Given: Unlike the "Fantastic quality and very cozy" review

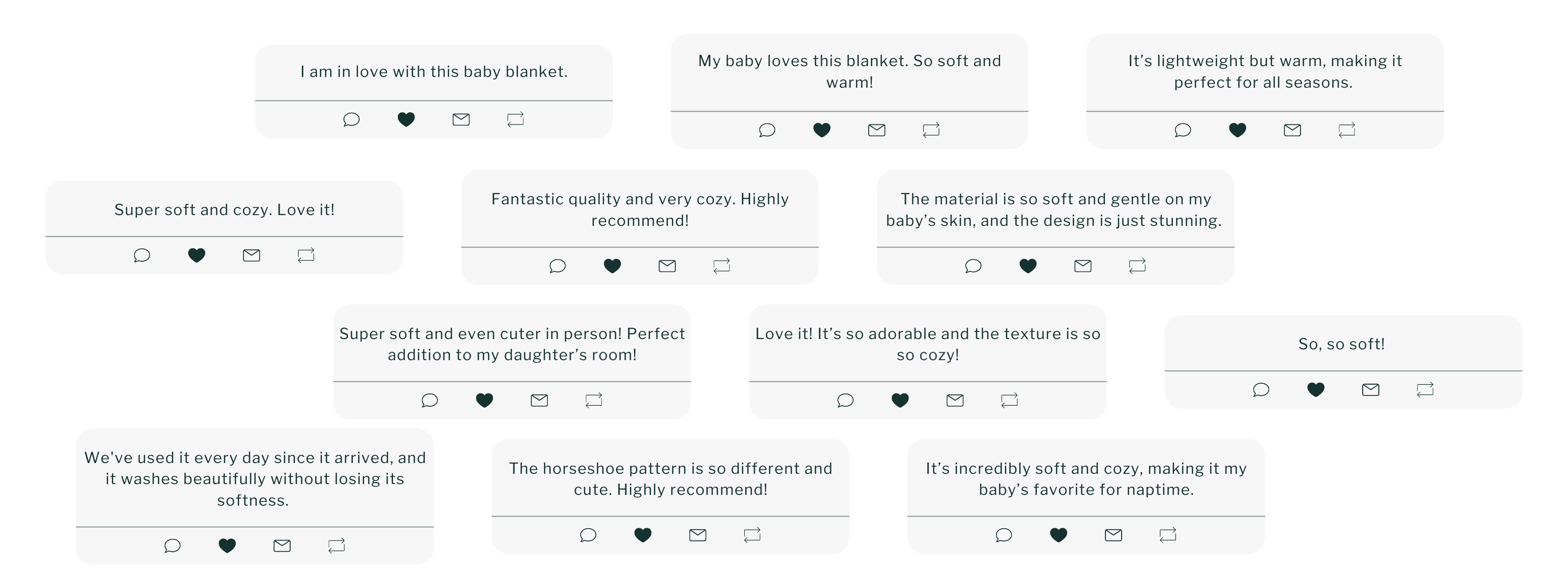Looking at the screenshot, I should (612, 266).
